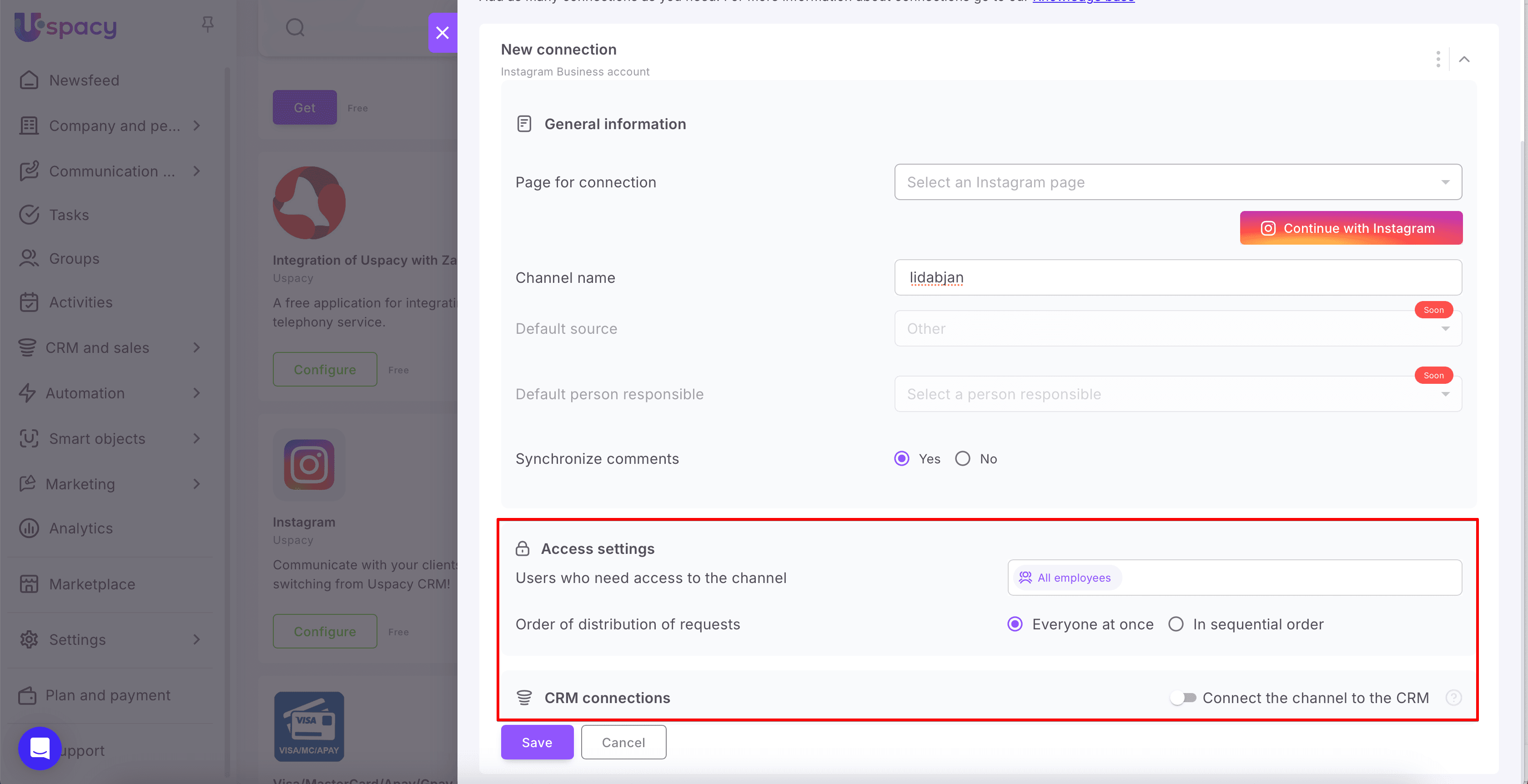Viewport: 1528px width, 784px height.
Task: Open the Settings menu in the sidebar
Action: click(x=76, y=639)
